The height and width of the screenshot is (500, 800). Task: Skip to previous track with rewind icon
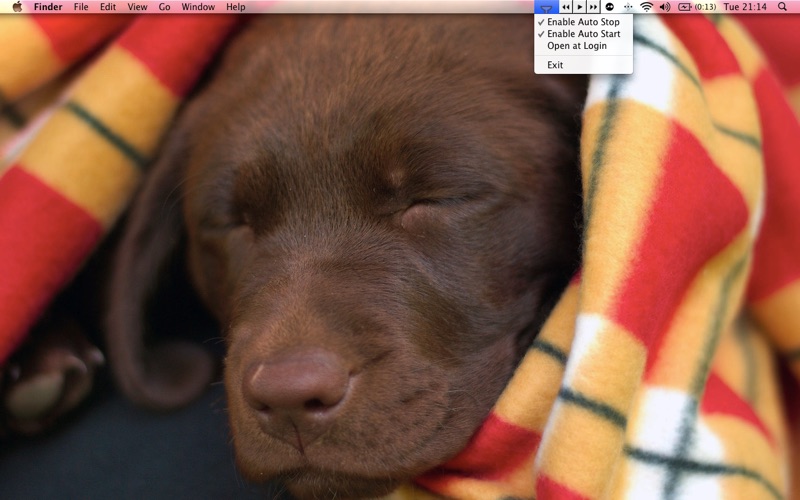[566, 7]
